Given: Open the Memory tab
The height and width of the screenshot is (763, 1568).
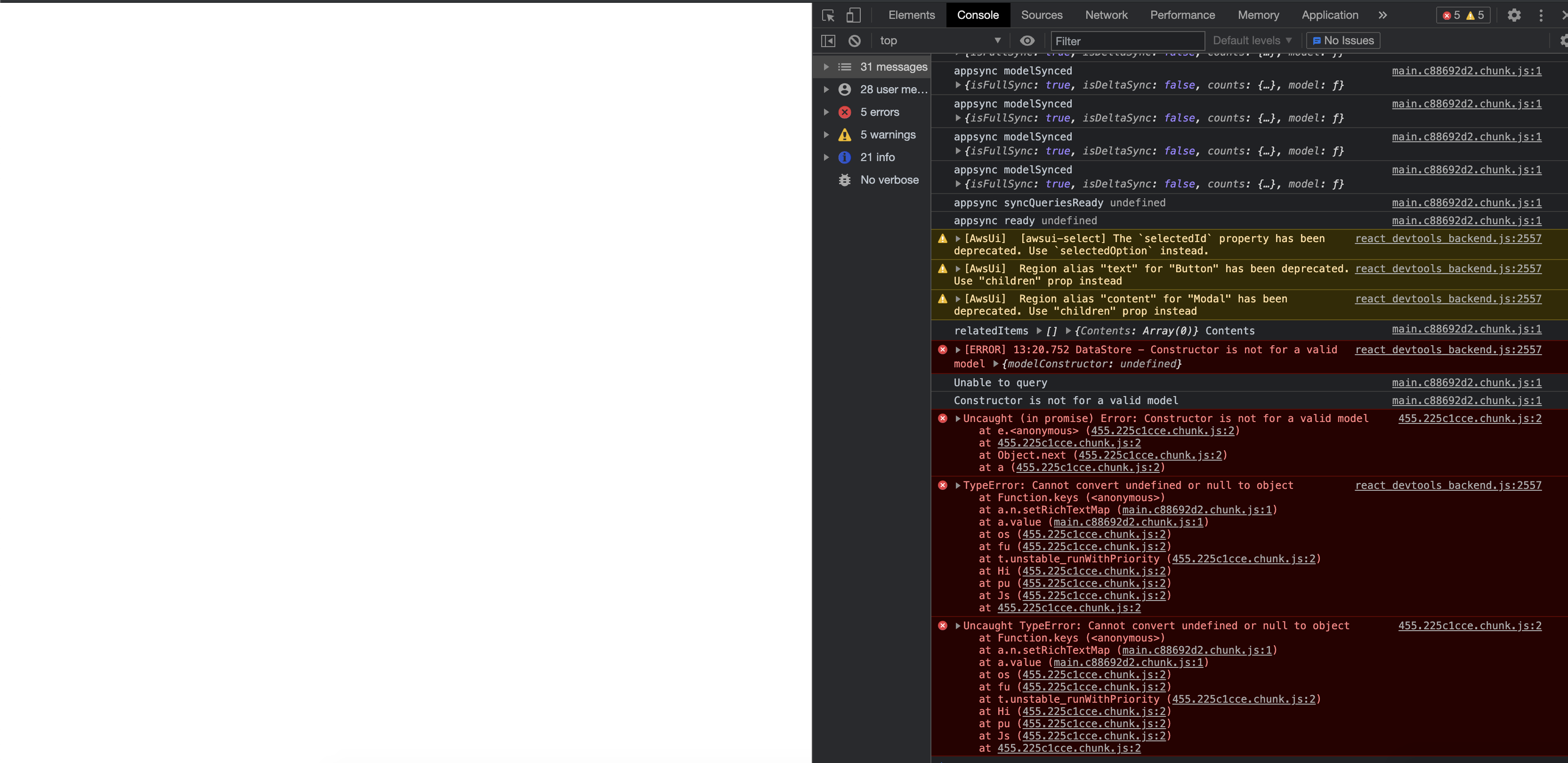Looking at the screenshot, I should [x=1258, y=15].
